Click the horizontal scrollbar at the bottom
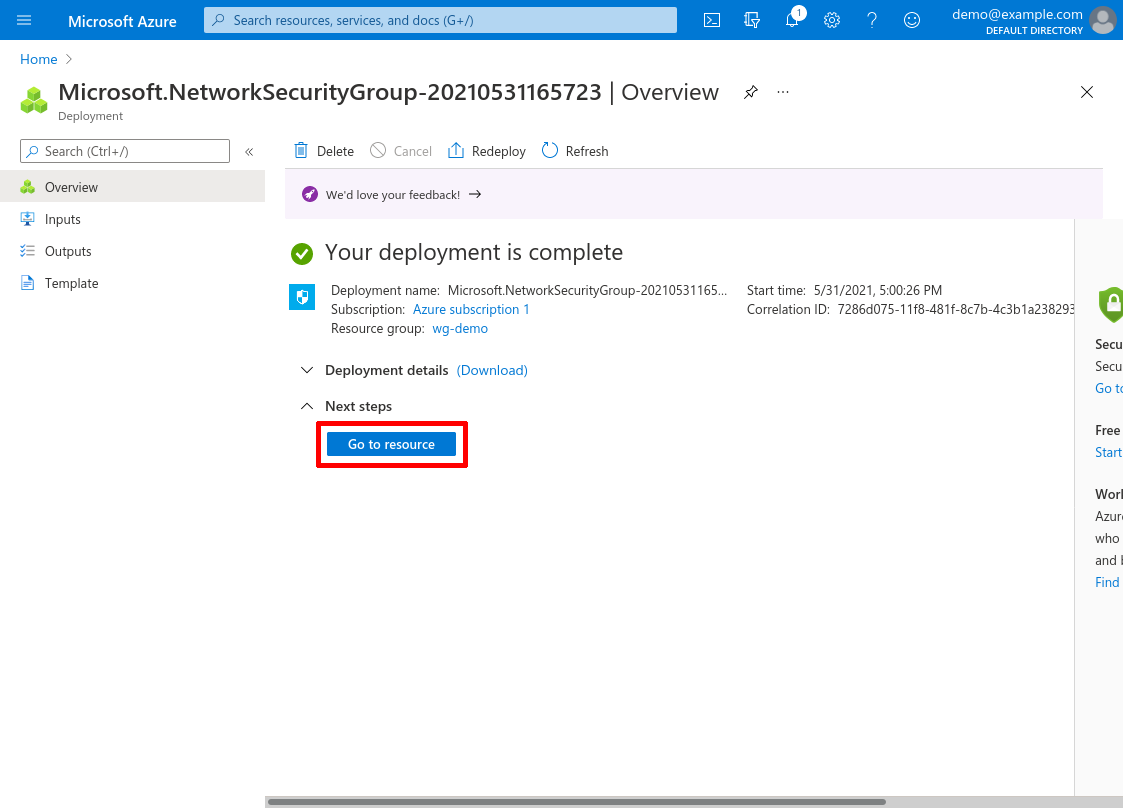Screen dimensions: 1123x808 577,802
